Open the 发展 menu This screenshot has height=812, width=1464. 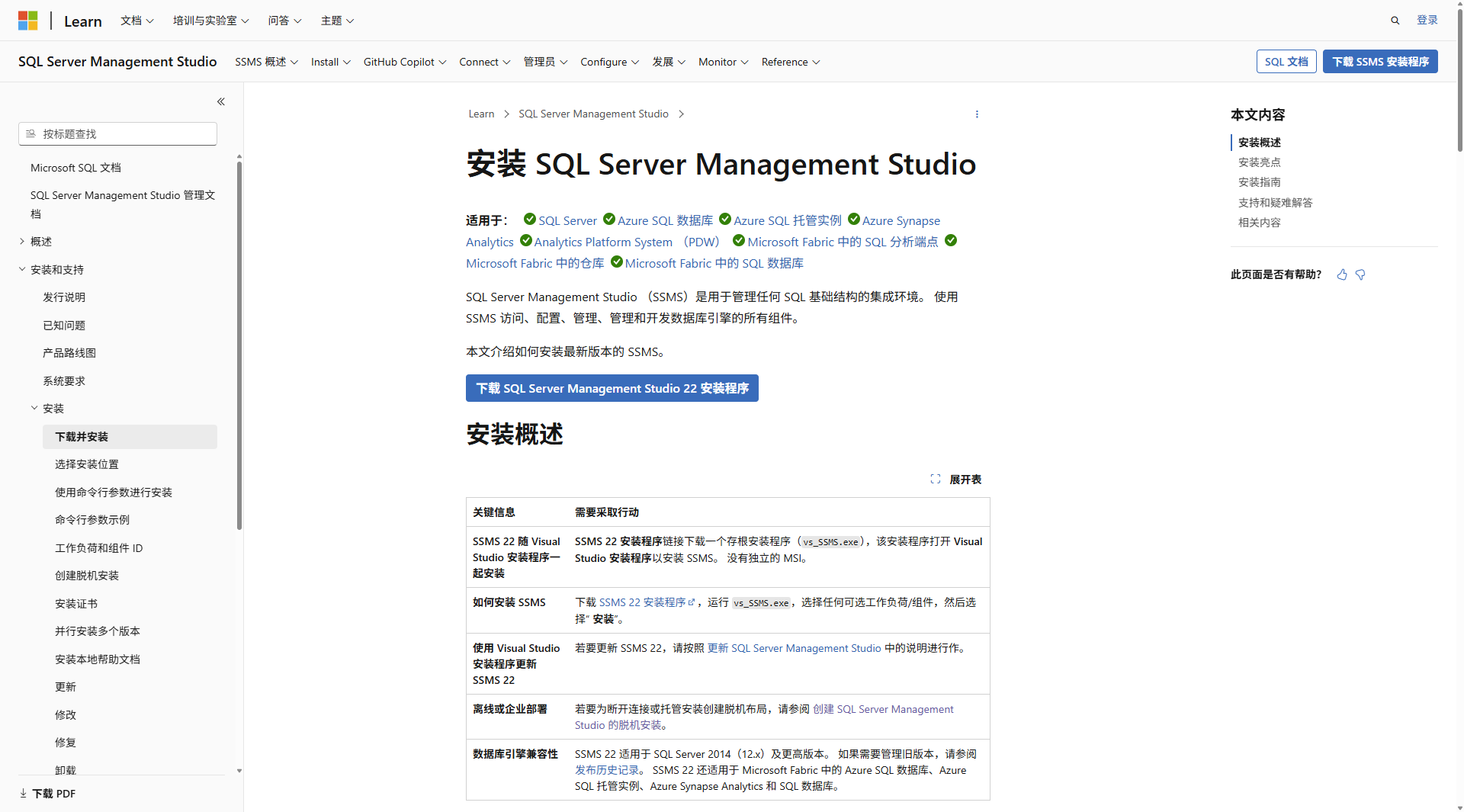point(669,62)
